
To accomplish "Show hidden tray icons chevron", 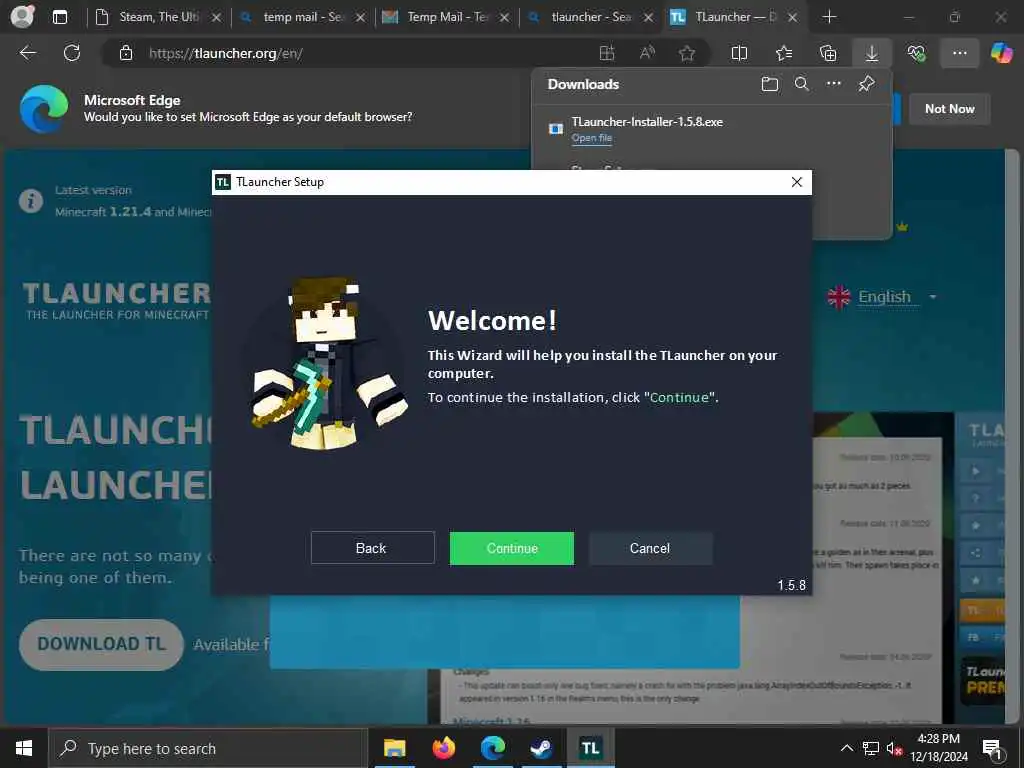I will tap(846, 748).
